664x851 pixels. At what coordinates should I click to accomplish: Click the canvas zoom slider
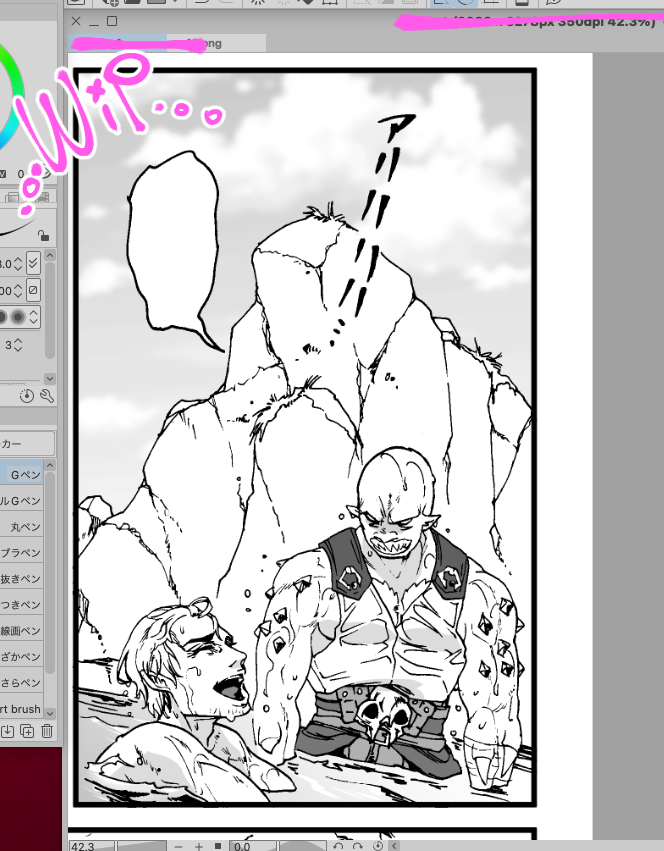pos(142,846)
